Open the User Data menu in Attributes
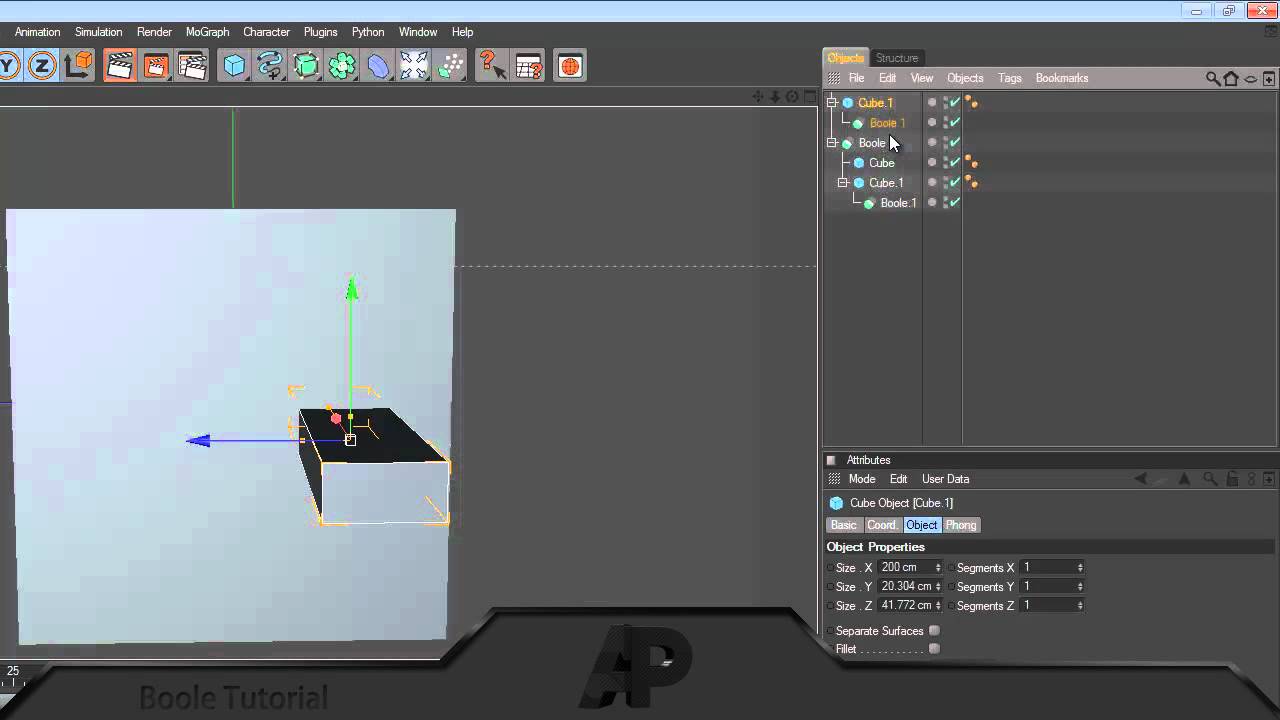The height and width of the screenshot is (720, 1280). (945, 479)
